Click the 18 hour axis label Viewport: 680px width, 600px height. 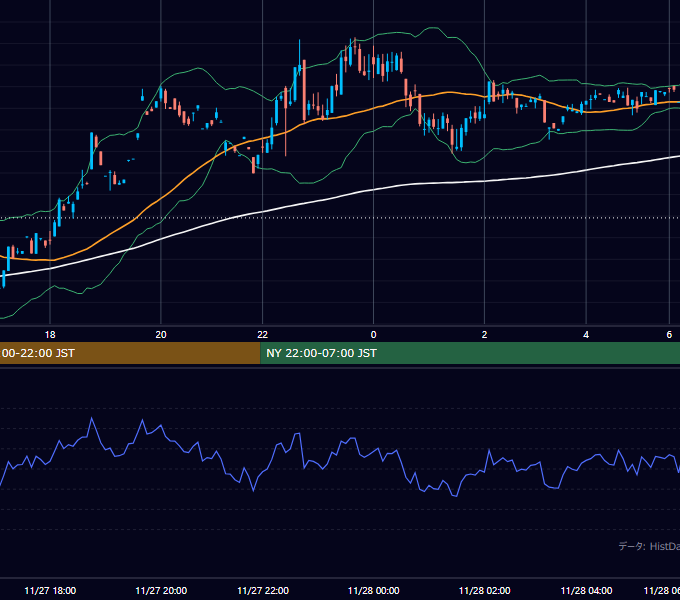tap(50, 335)
